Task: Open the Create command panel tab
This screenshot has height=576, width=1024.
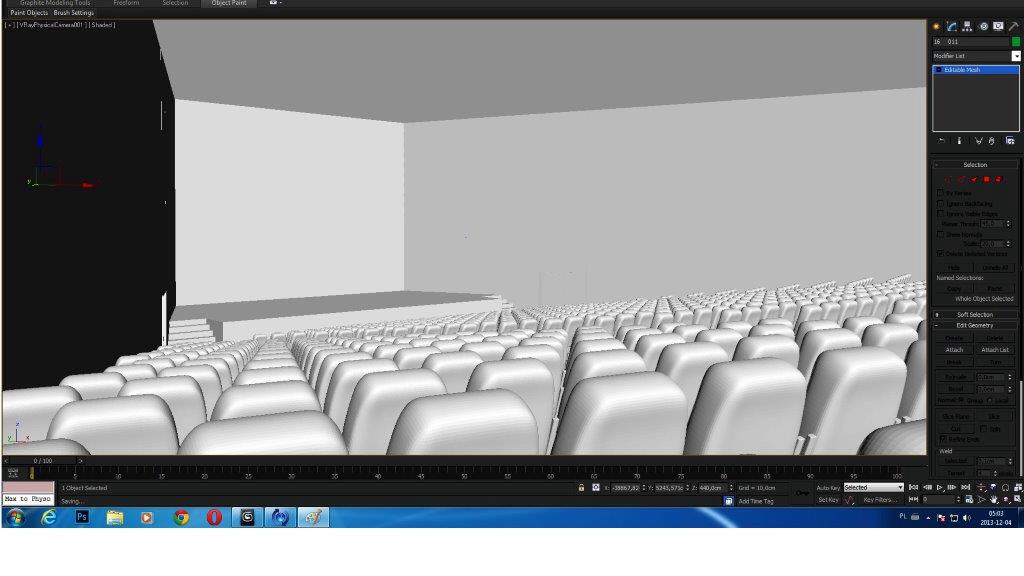Action: pyautogui.click(x=937, y=26)
